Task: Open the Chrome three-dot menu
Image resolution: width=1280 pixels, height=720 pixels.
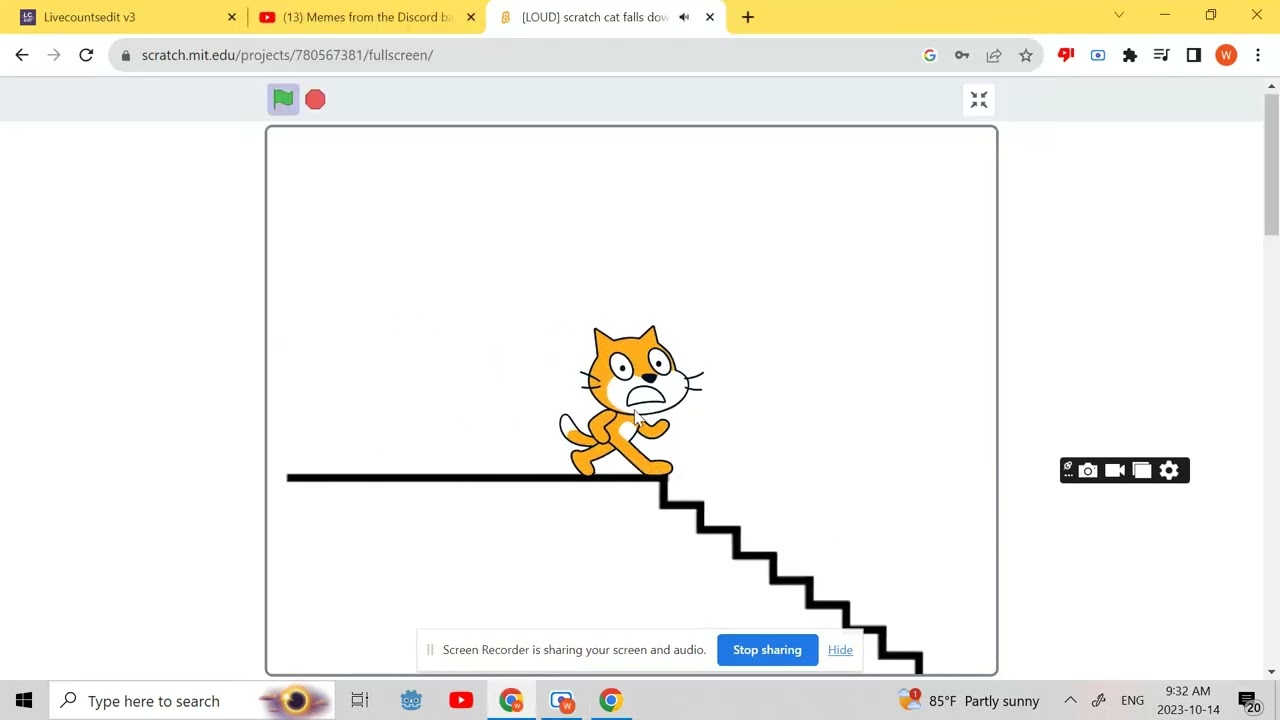Action: (x=1258, y=55)
